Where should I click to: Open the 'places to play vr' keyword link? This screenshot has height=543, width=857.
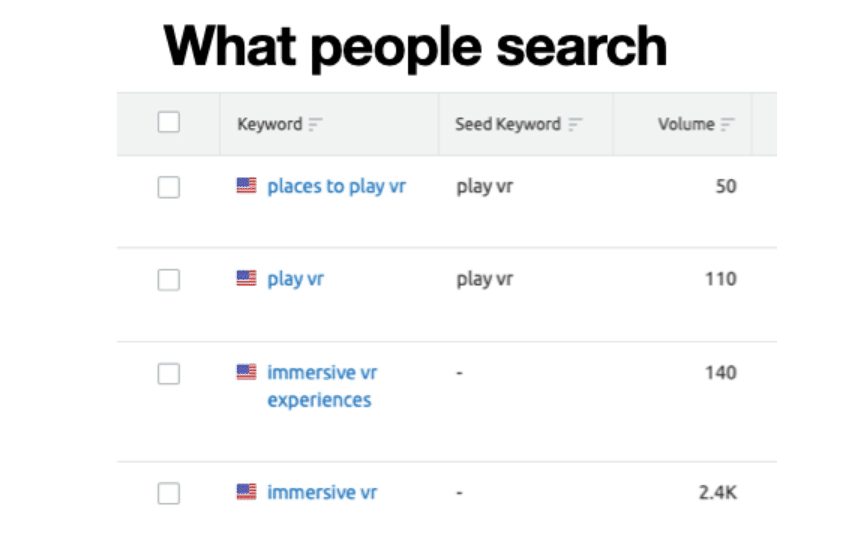(x=336, y=186)
